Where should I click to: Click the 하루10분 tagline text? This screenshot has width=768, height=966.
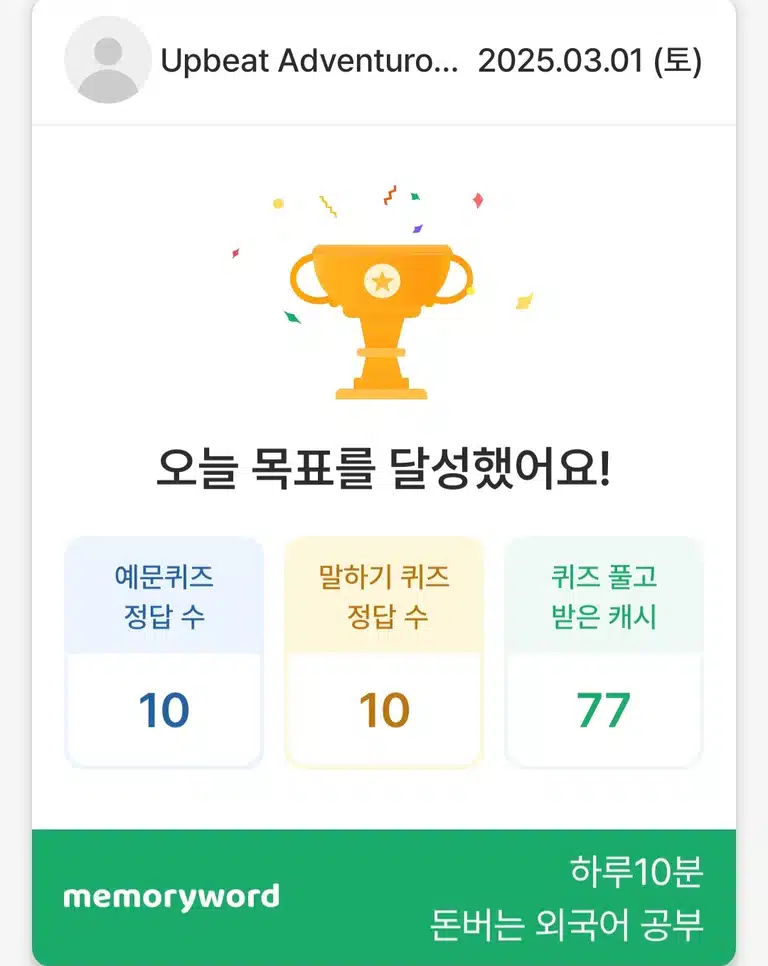coord(636,871)
